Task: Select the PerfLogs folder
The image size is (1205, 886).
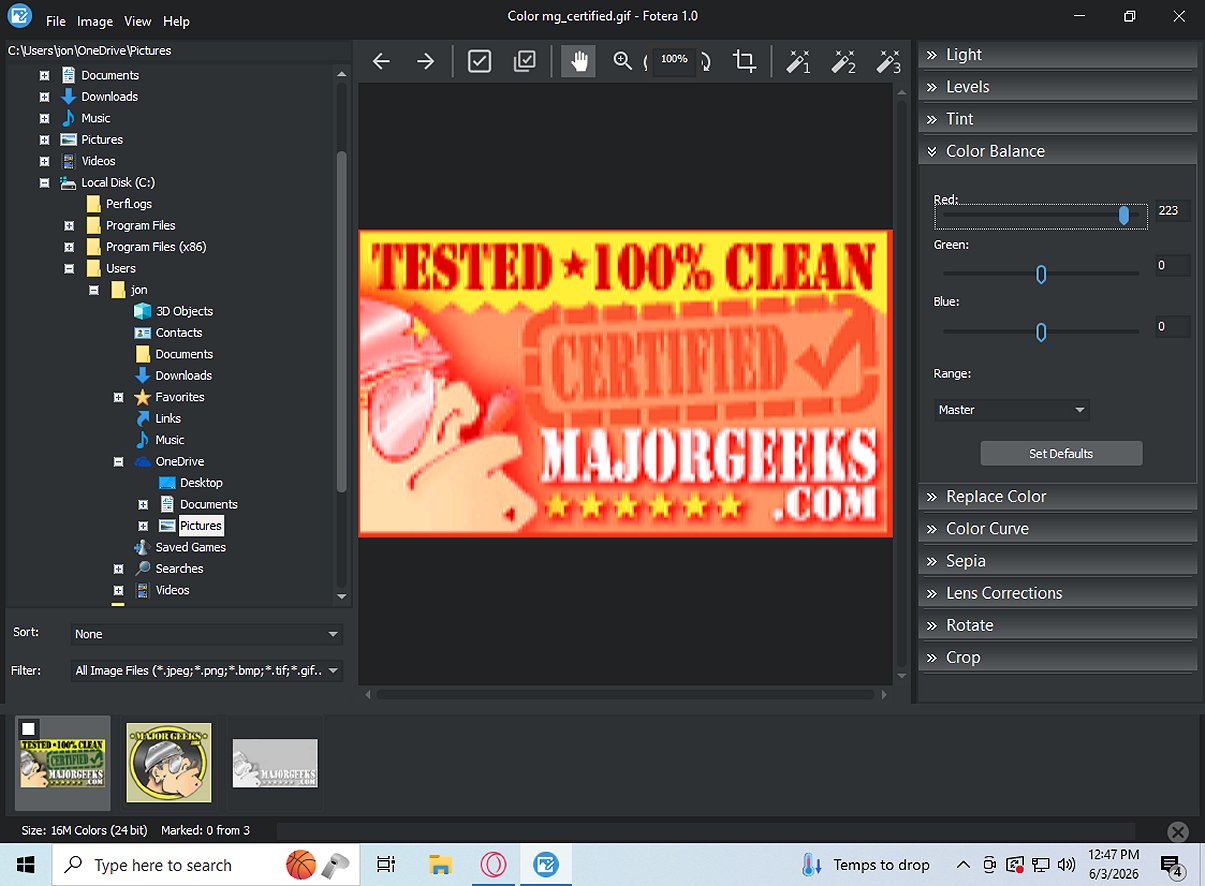Action: [119, 204]
